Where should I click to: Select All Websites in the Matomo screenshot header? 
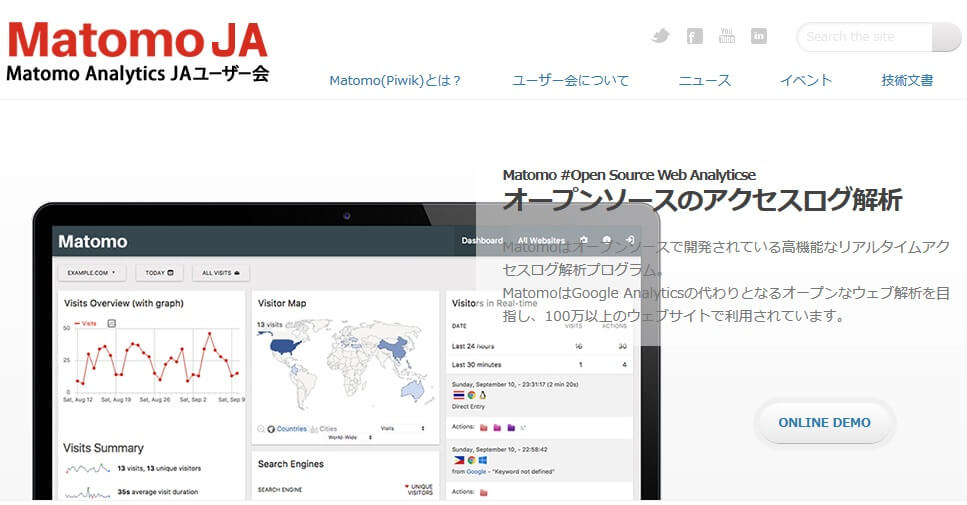coord(541,240)
